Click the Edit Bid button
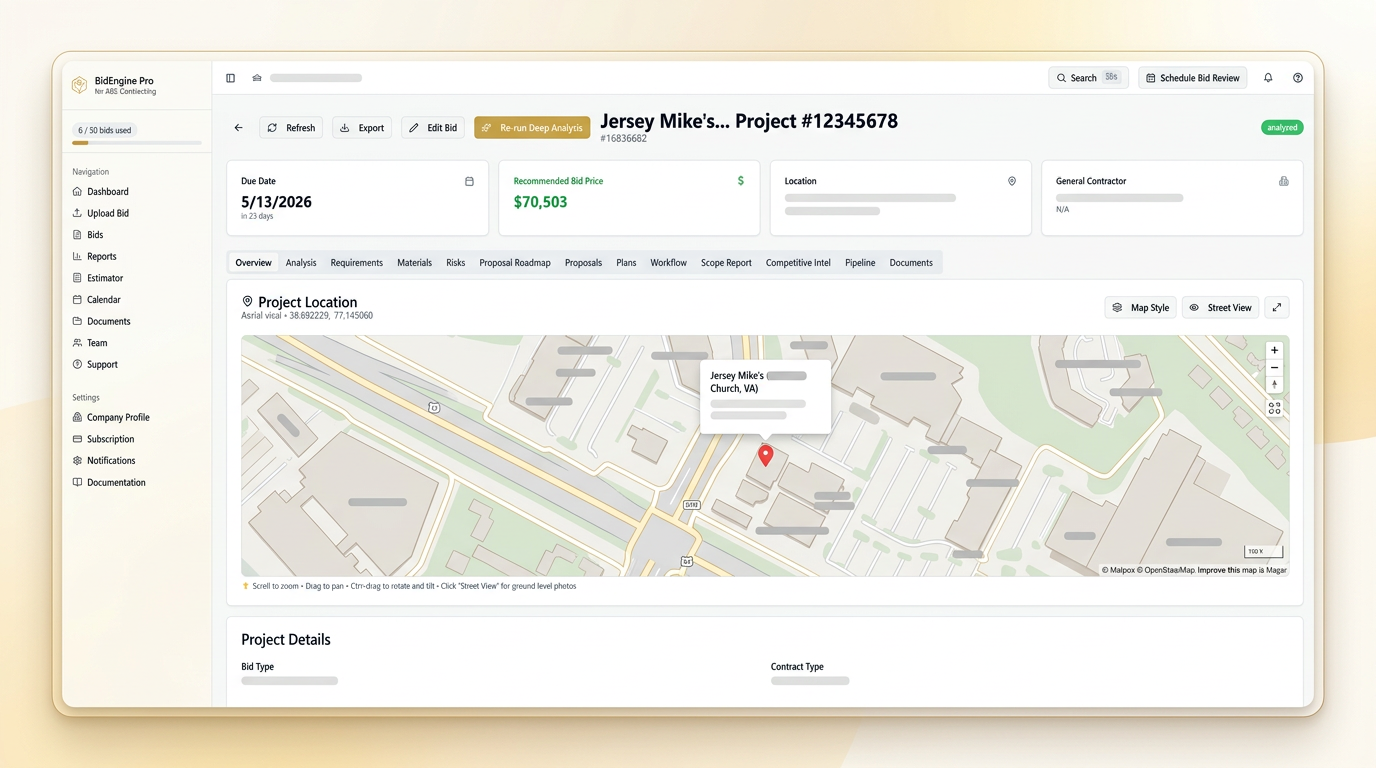The height and width of the screenshot is (768, 1376). tap(433, 128)
